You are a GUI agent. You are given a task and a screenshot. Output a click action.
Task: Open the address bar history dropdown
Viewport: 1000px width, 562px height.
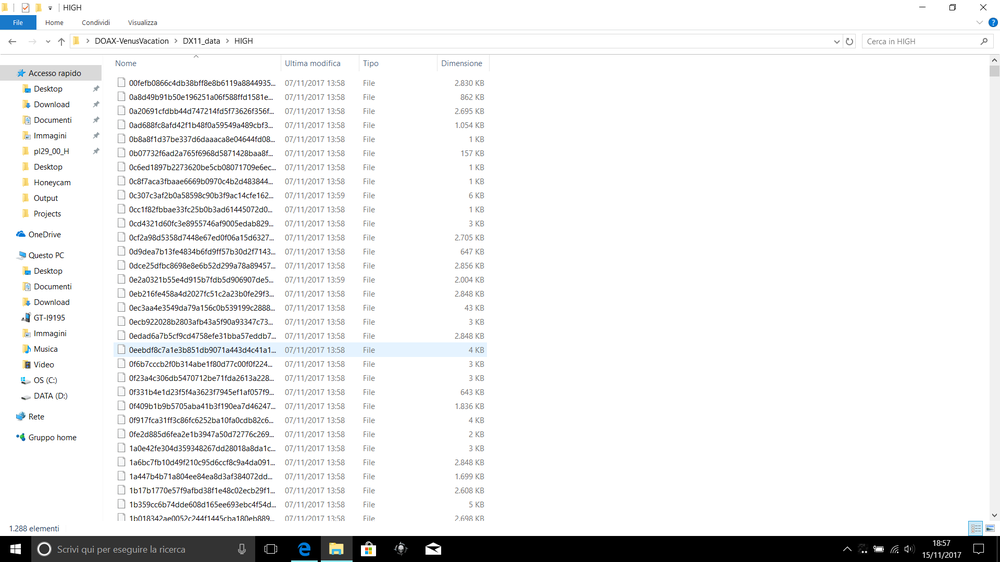point(837,41)
